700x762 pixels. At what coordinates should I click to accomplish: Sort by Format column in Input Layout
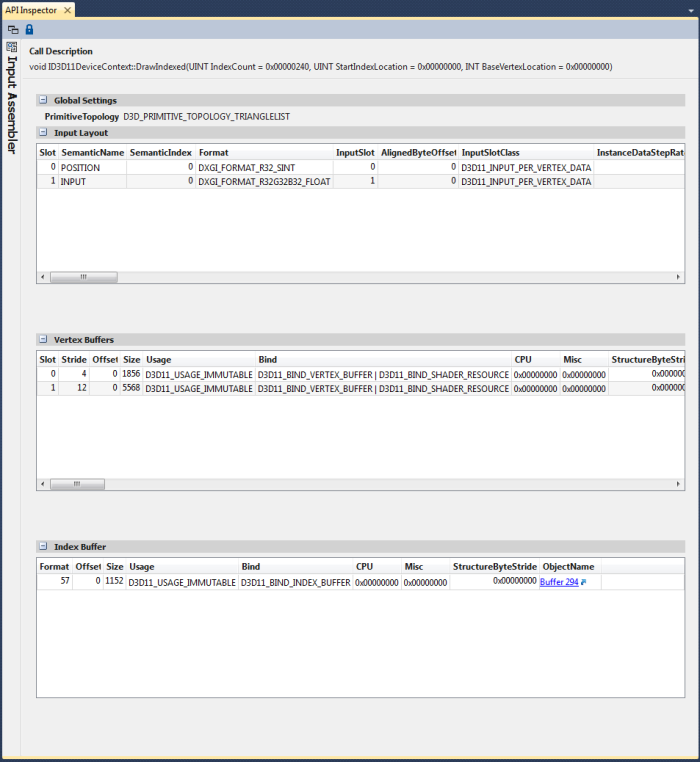[264, 152]
